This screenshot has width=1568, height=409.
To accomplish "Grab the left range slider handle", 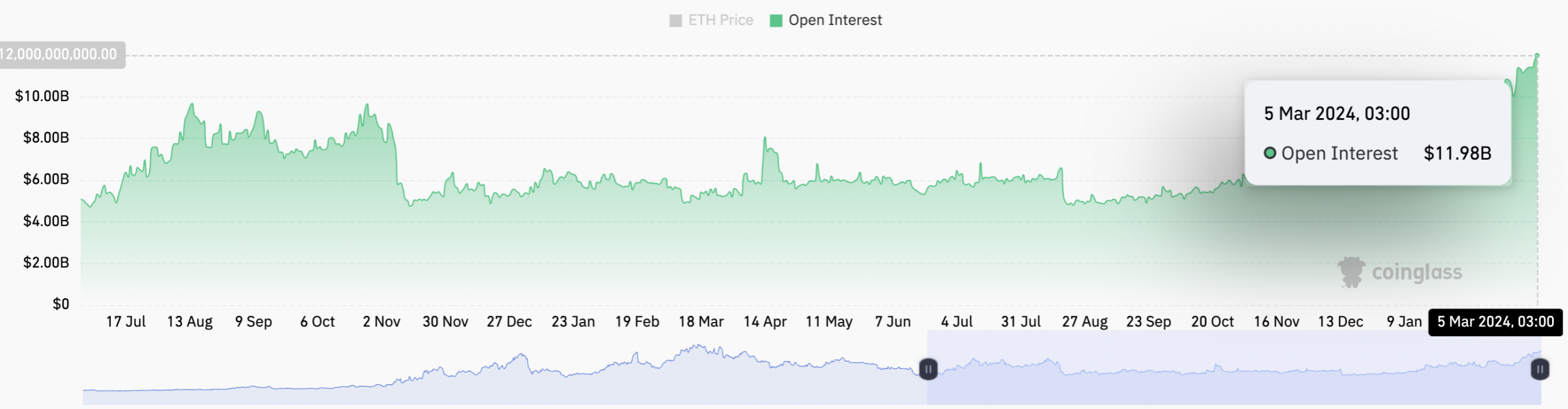I will 928,369.
